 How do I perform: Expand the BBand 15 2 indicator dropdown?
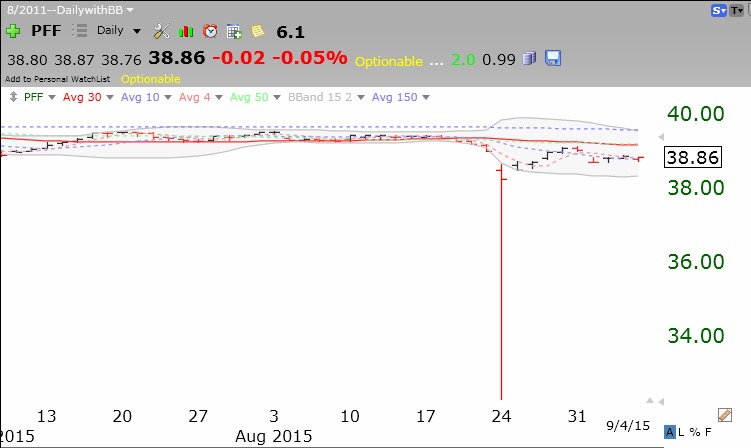coord(361,97)
